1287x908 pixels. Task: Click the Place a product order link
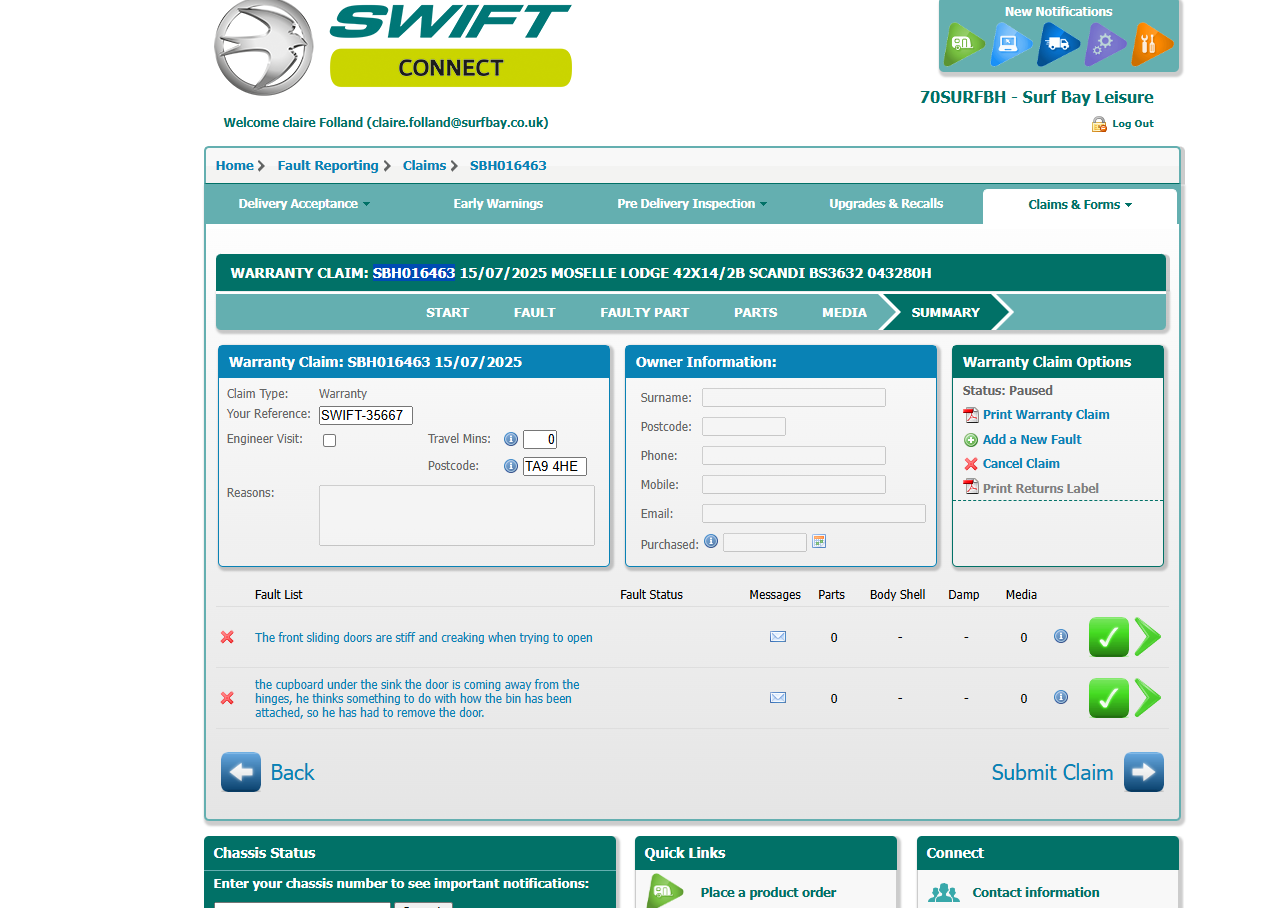click(768, 893)
